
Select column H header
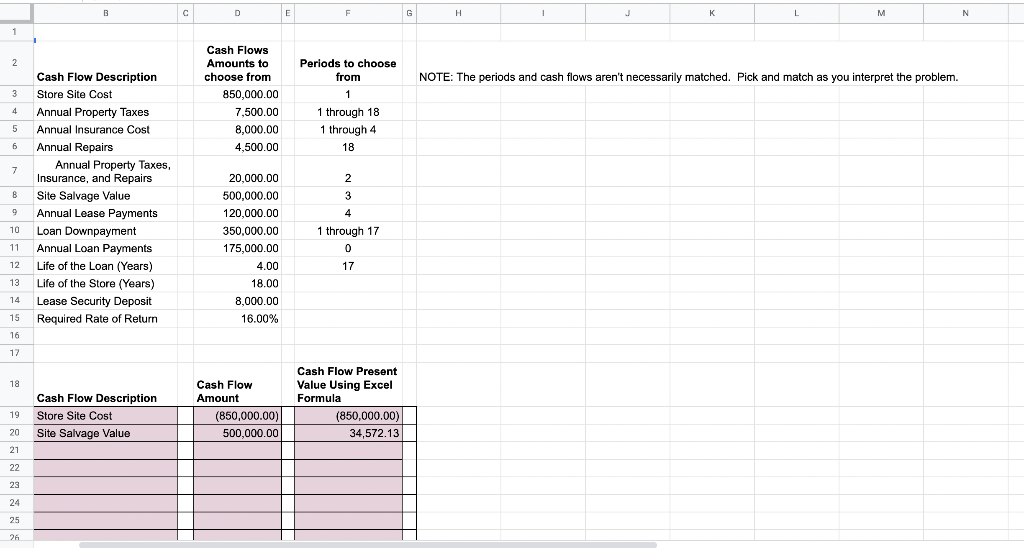[458, 12]
